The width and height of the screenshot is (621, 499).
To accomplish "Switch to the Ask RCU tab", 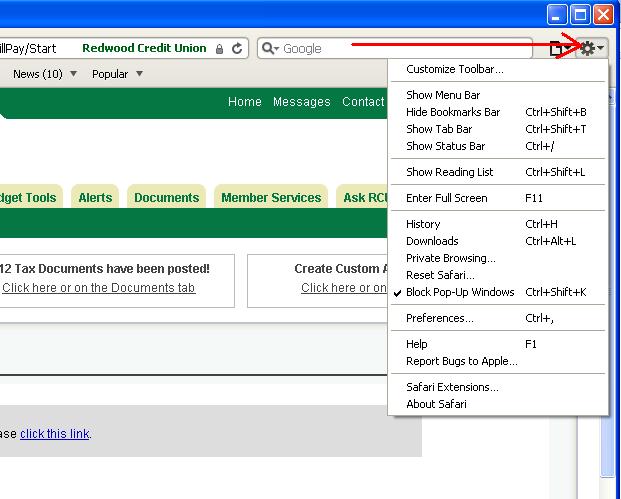I will (362, 196).
